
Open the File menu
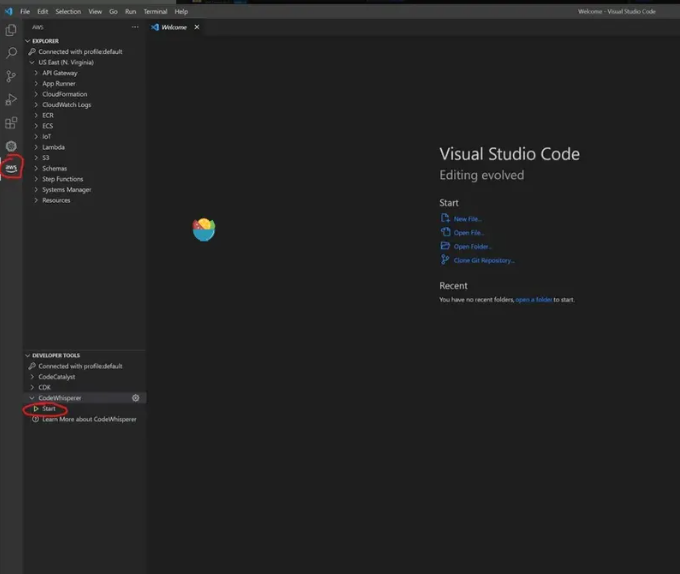click(25, 12)
